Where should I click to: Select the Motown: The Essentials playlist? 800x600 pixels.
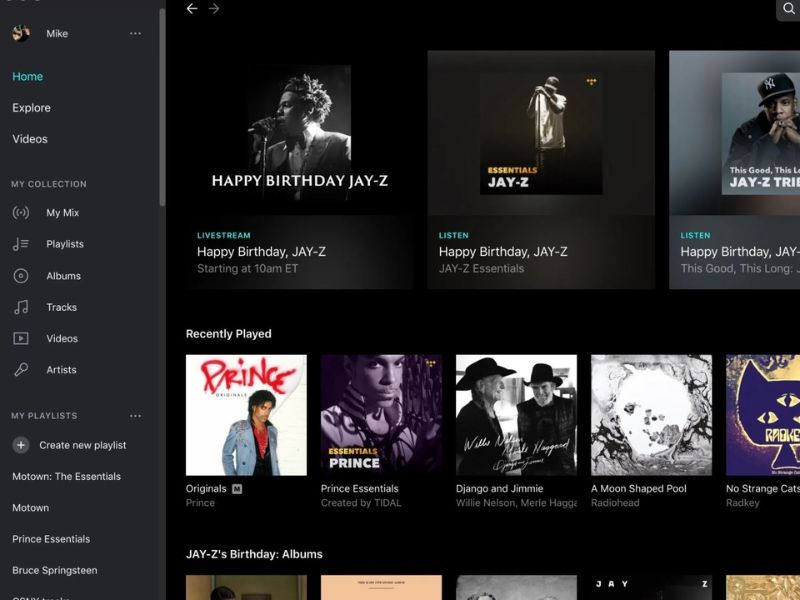[65, 476]
